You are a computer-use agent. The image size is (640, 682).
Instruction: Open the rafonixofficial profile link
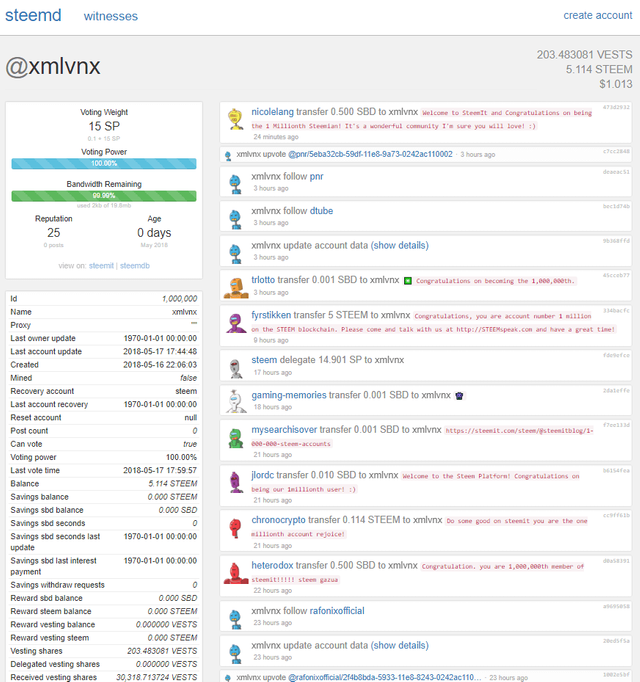click(337, 611)
